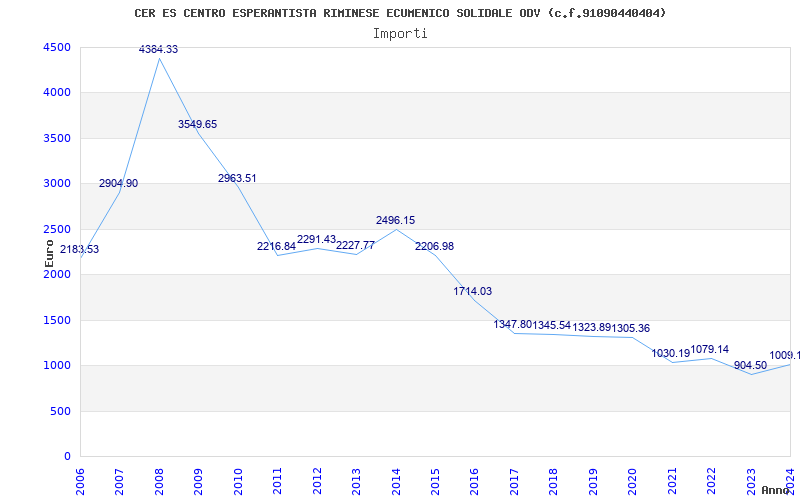The width and height of the screenshot is (800, 500).
Task: Click the 2904.90 data label
Action: click(x=118, y=184)
